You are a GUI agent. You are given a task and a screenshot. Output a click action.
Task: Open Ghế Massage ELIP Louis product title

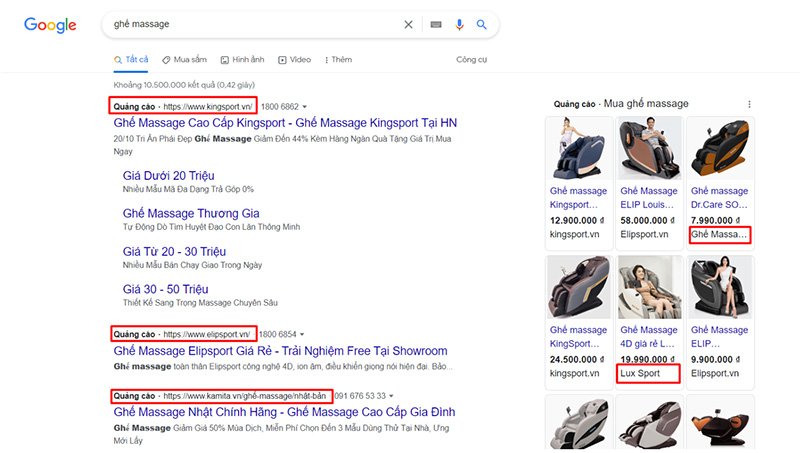click(x=648, y=198)
